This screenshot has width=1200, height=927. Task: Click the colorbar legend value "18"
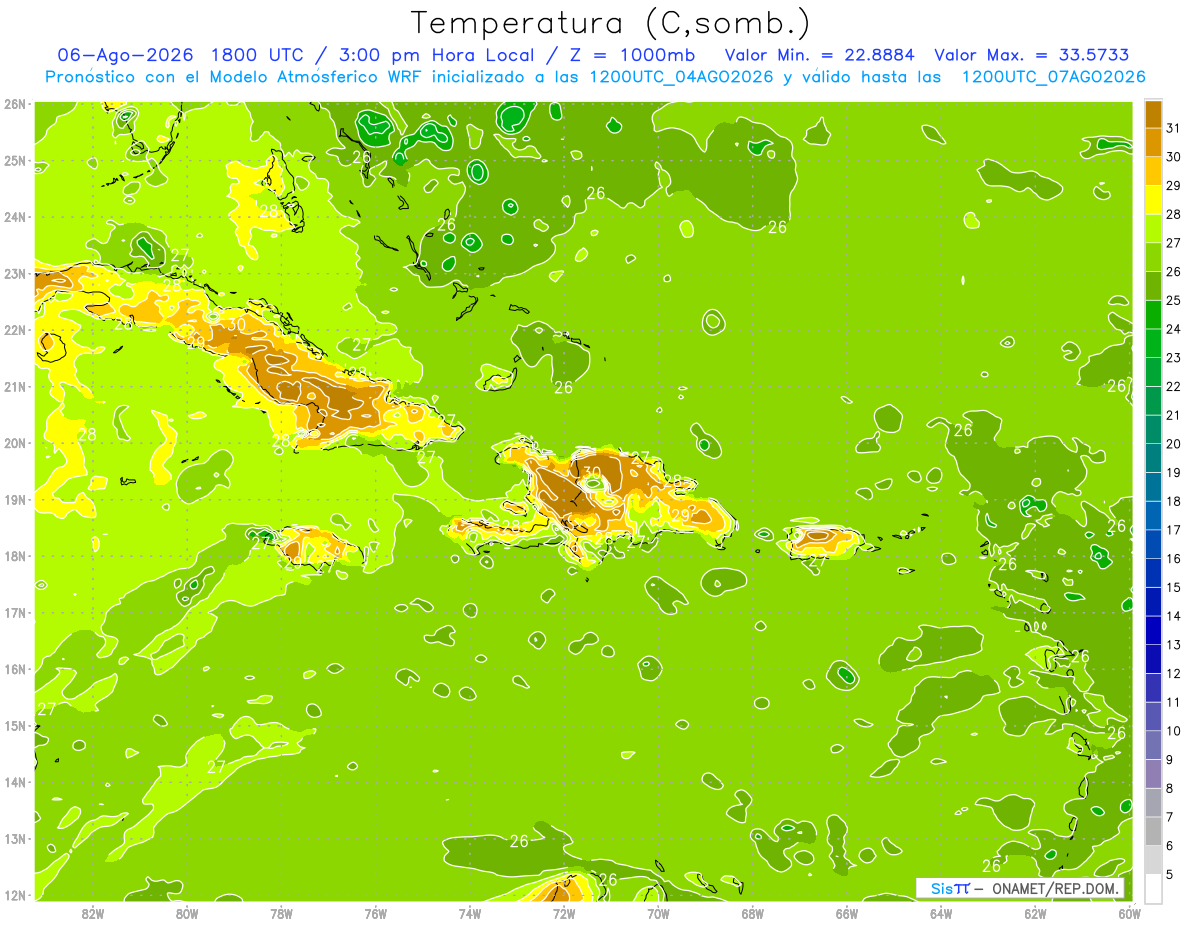pyautogui.click(x=1173, y=501)
